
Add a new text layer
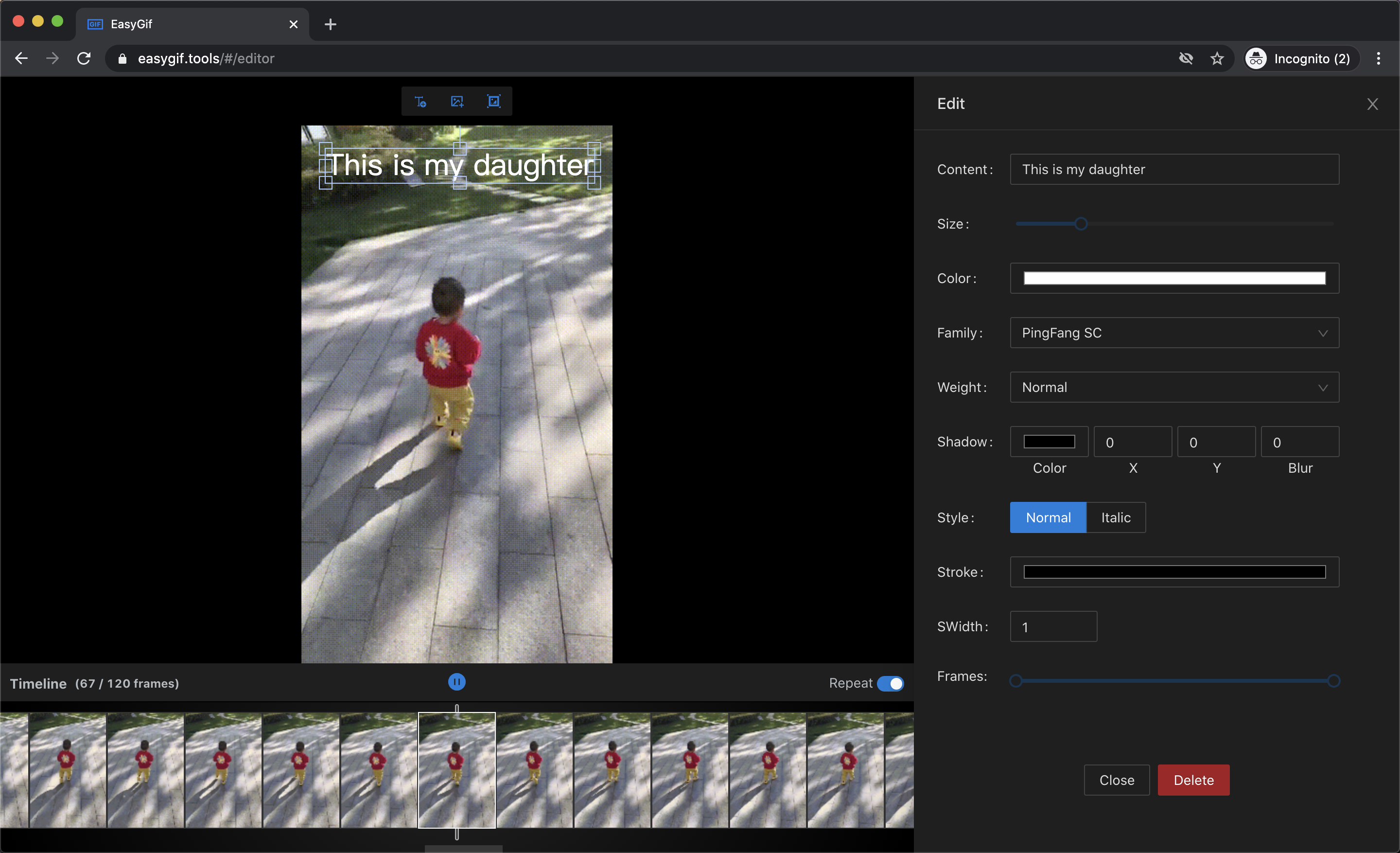pyautogui.click(x=420, y=101)
